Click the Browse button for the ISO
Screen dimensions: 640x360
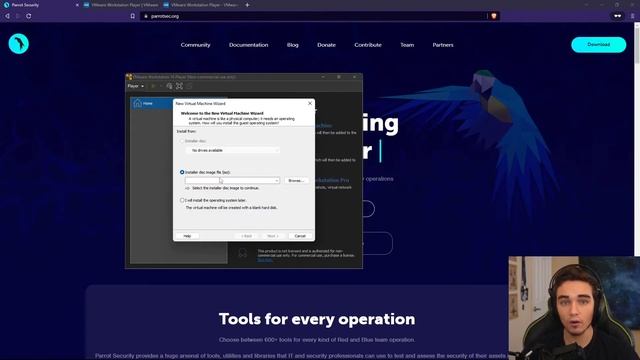pos(296,180)
